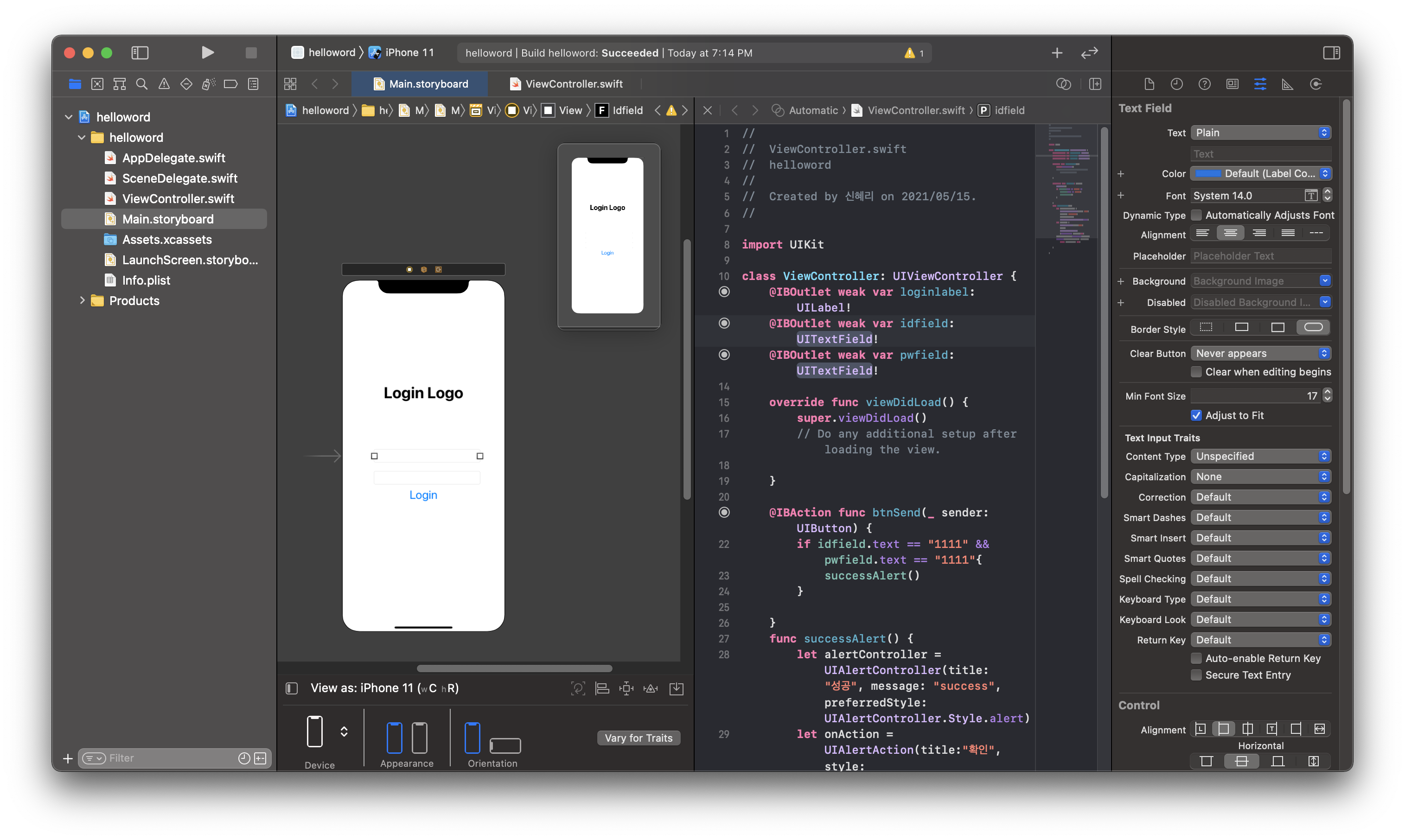The height and width of the screenshot is (840, 1405).
Task: Click the Embed In icon on canvas bar
Action: point(677,688)
